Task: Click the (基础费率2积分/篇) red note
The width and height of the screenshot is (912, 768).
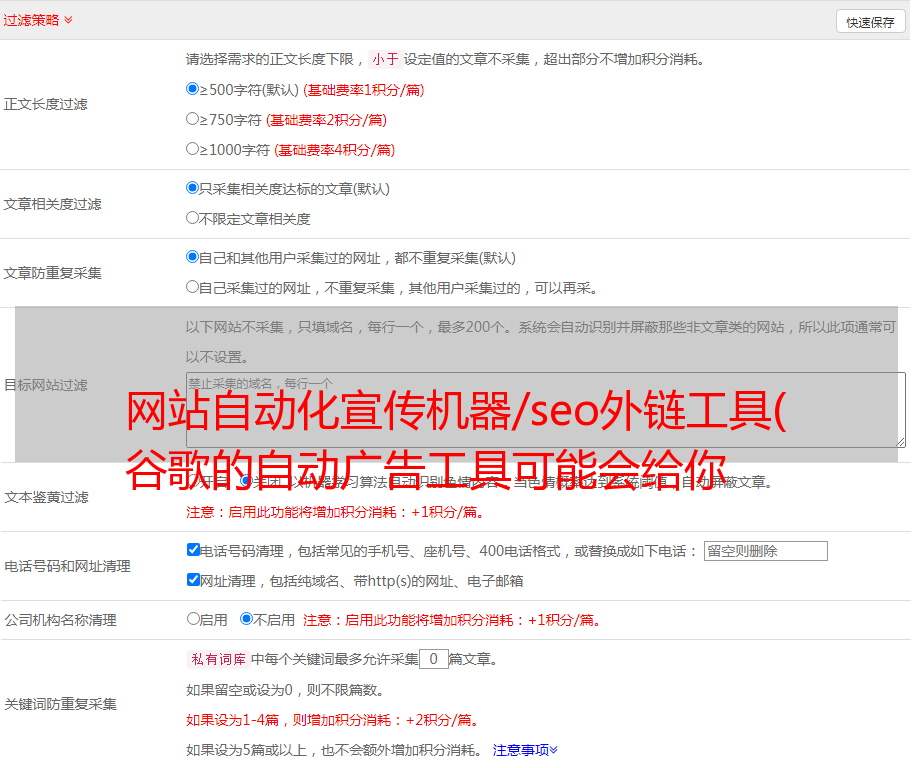Action: click(x=326, y=120)
